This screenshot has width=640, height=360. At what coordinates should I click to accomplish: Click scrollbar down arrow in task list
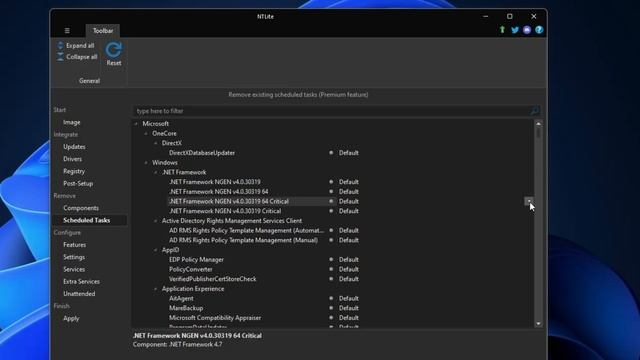pyautogui.click(x=538, y=323)
